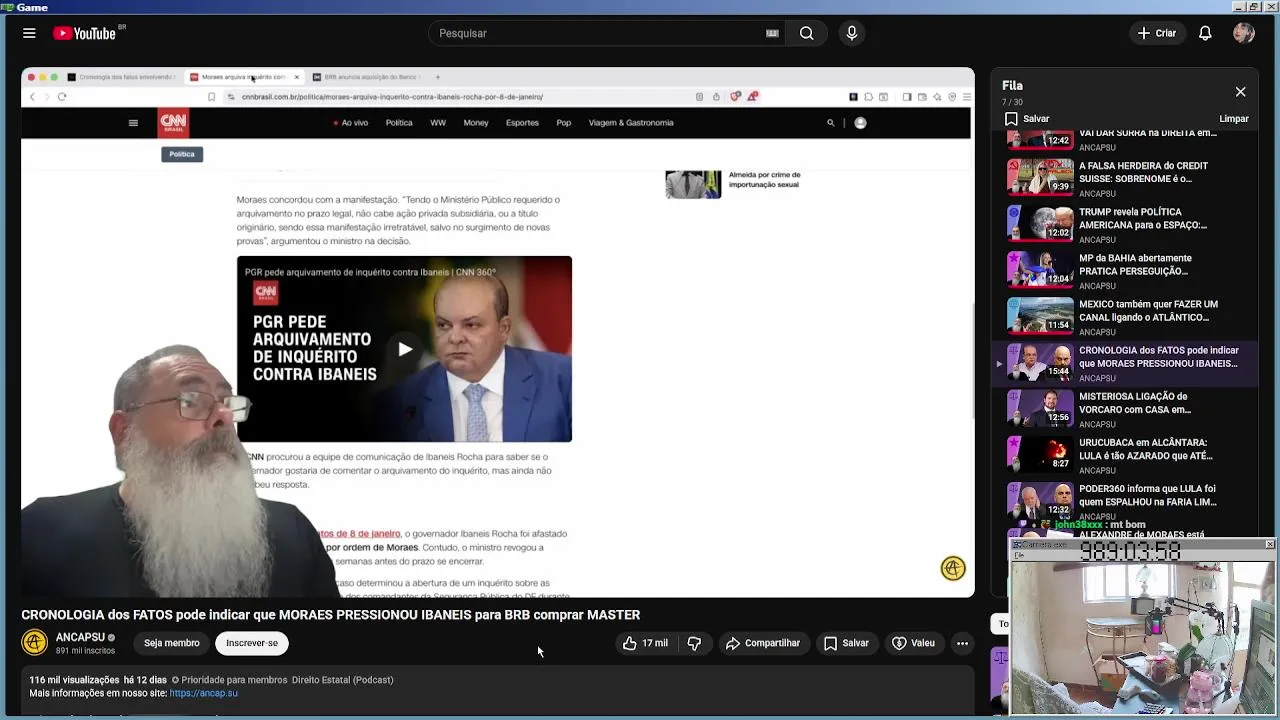Image resolution: width=1280 pixels, height=720 pixels.
Task: Send a Valeu super thanks
Action: click(913, 643)
